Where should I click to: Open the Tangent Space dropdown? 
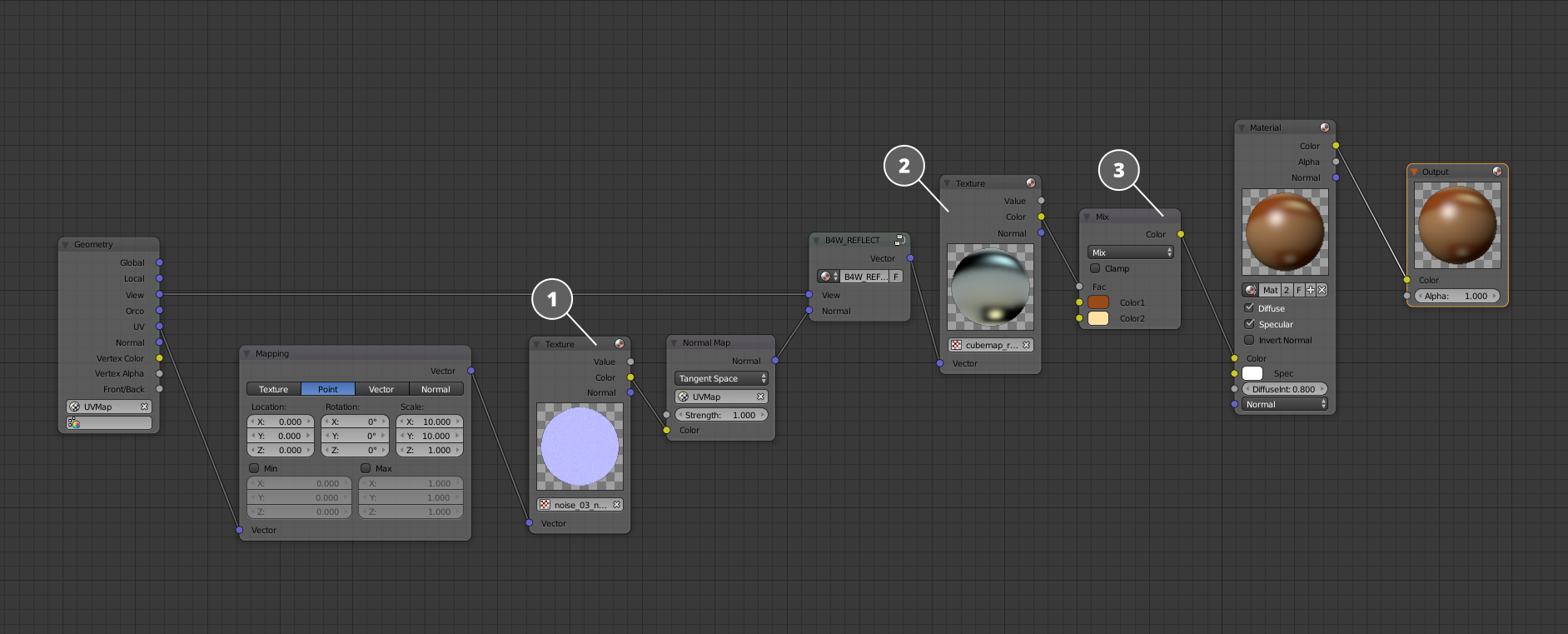[721, 378]
